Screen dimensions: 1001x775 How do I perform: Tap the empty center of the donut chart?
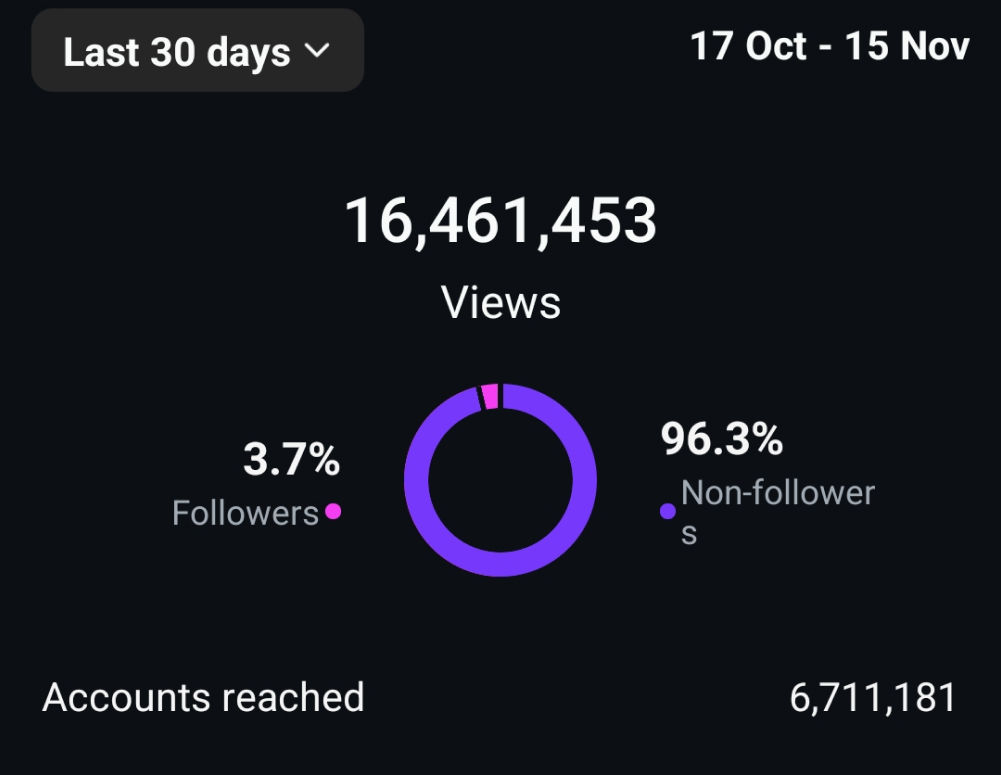[x=500, y=479]
